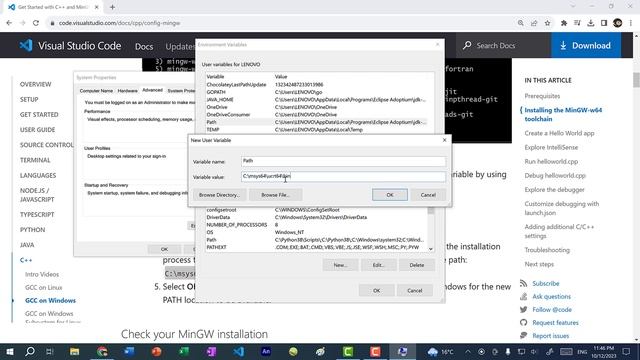This screenshot has height=360, width=640.
Task: Open File Explorer from the taskbar
Action: coord(74,351)
